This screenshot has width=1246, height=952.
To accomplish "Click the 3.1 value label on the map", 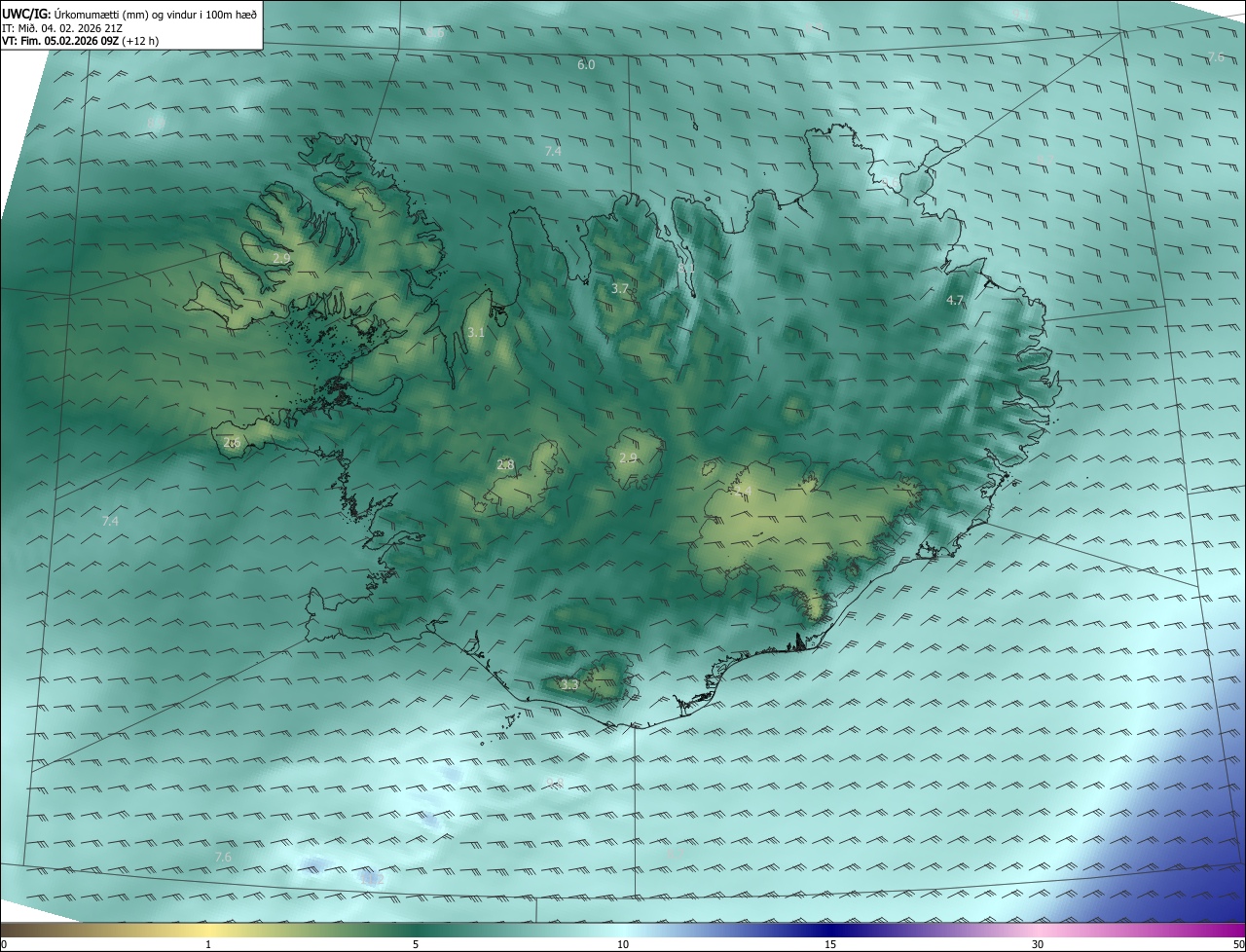I will pos(475,333).
